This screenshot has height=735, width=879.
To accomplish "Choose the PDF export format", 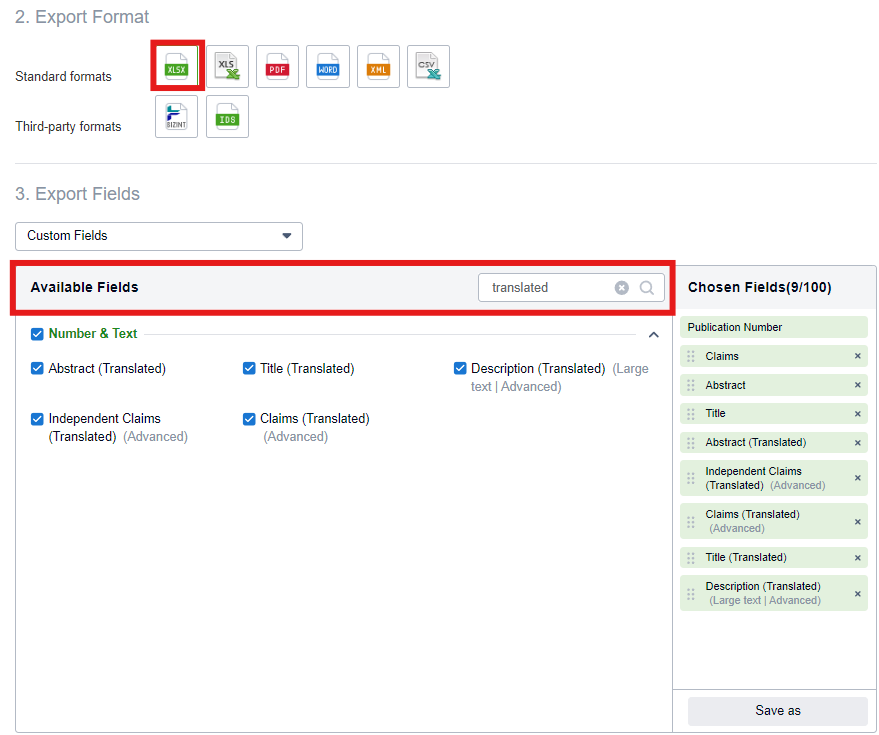I will (x=277, y=66).
